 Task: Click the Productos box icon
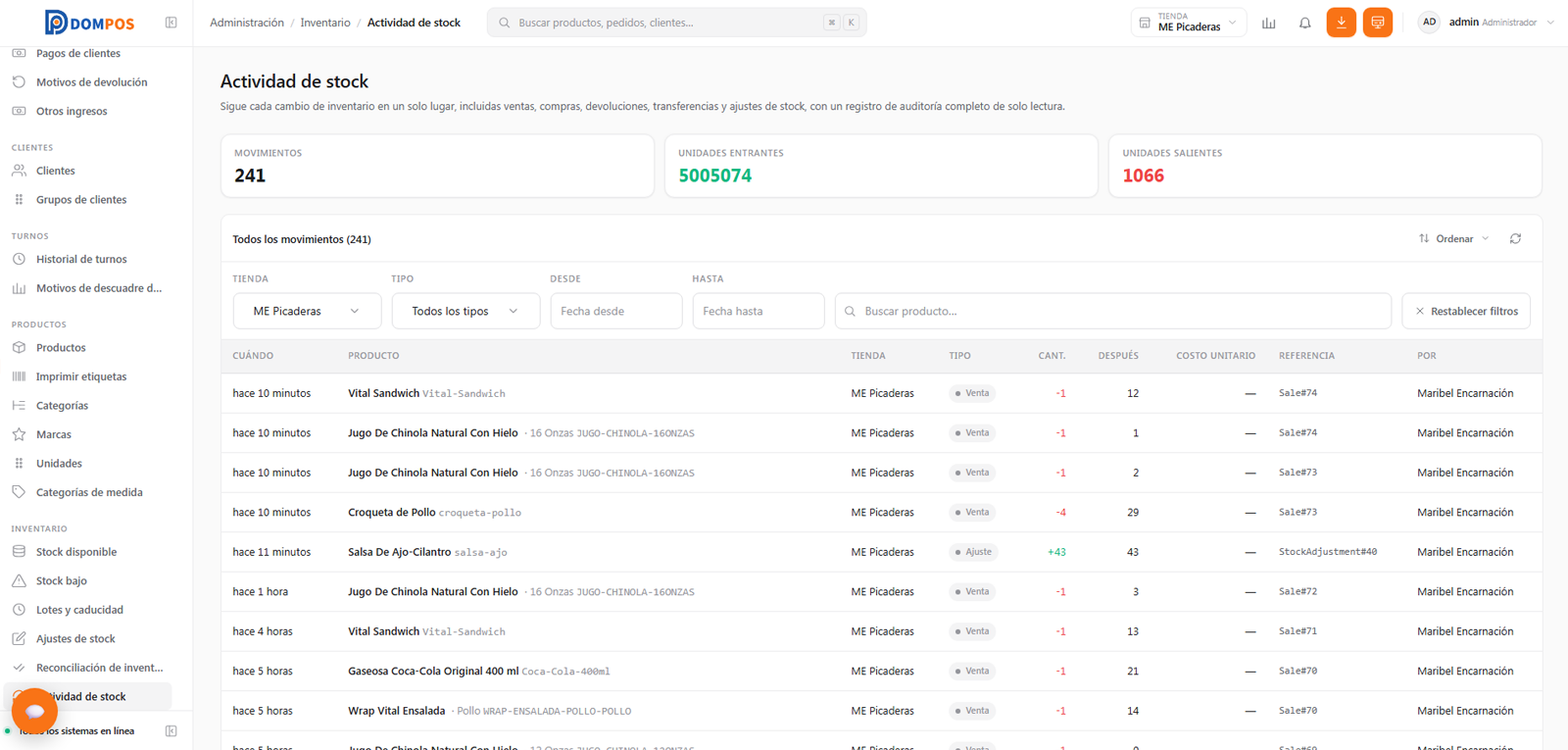click(19, 347)
